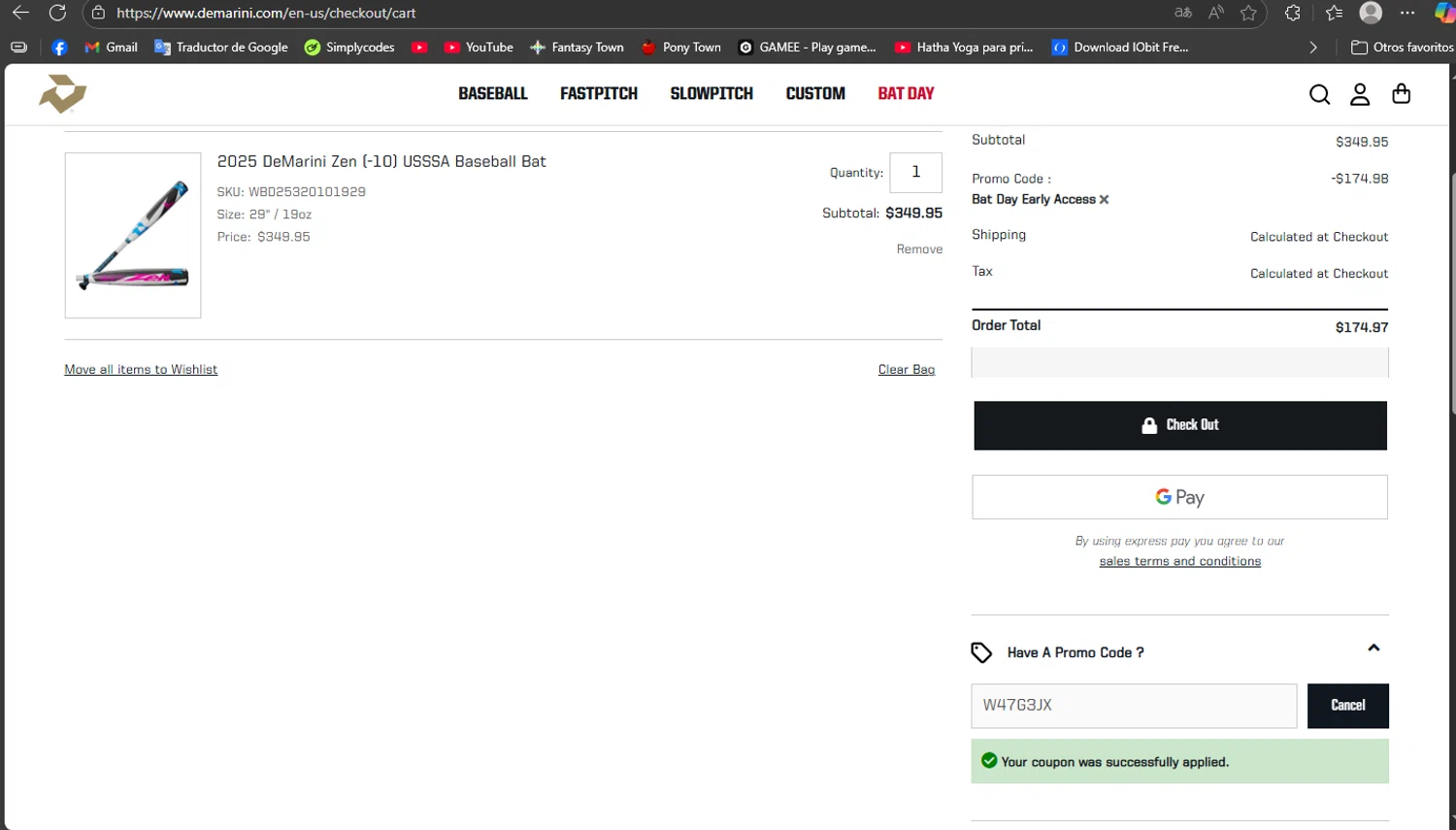Click the tab actions icon beside Facebook
The width and height of the screenshot is (1456, 830).
pyautogui.click(x=18, y=48)
